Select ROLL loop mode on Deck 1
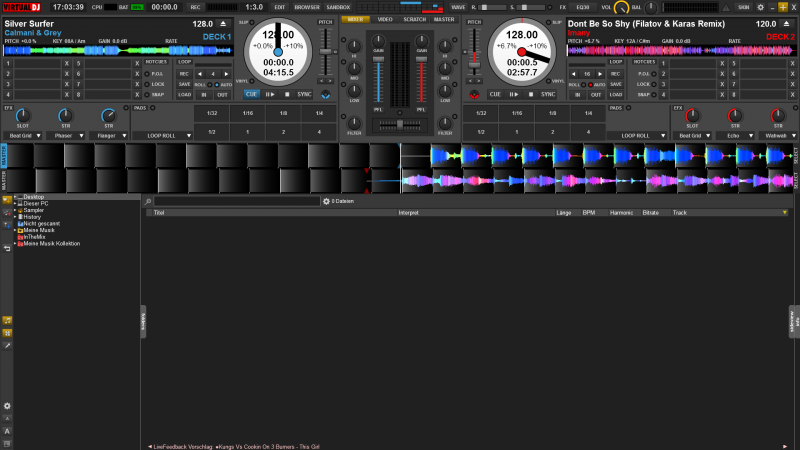This screenshot has height=450, width=800. tap(210, 85)
